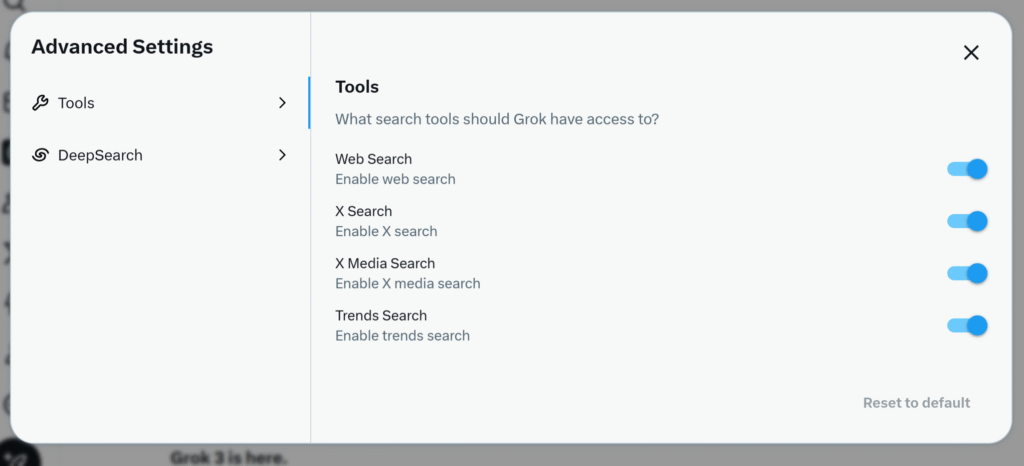Switch off X Media Search toggle
1024x466 pixels.
tap(967, 273)
